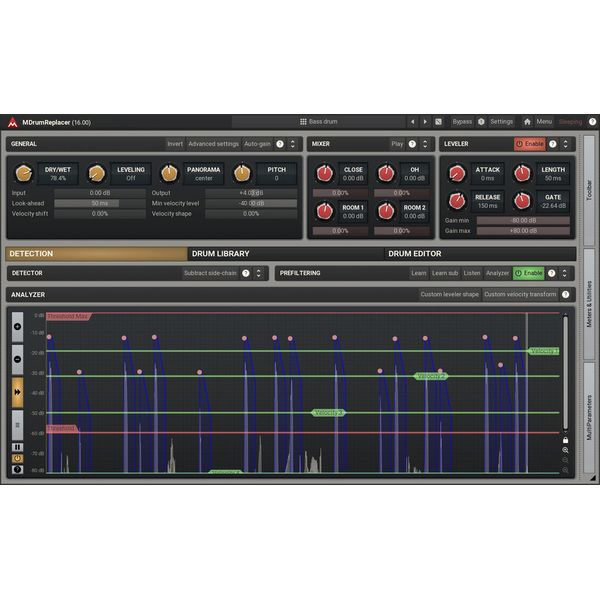
Task: Click the grey grip button in analyzer sidebar
Action: (x=17, y=425)
